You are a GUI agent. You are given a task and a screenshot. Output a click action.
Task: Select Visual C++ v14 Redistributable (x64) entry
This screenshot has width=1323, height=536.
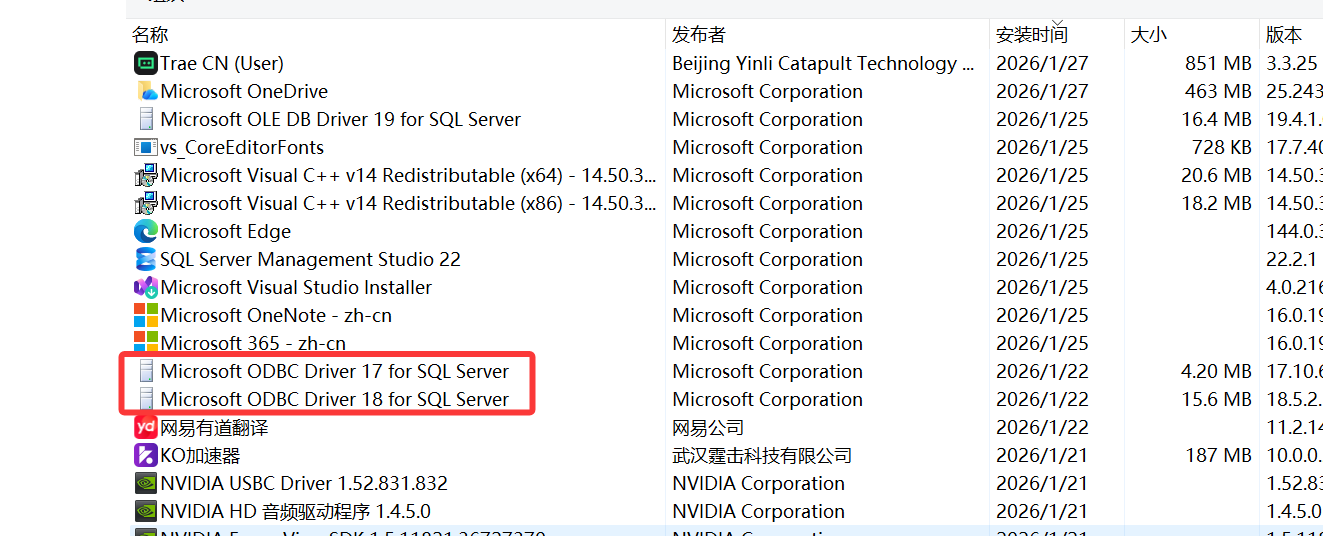point(409,175)
